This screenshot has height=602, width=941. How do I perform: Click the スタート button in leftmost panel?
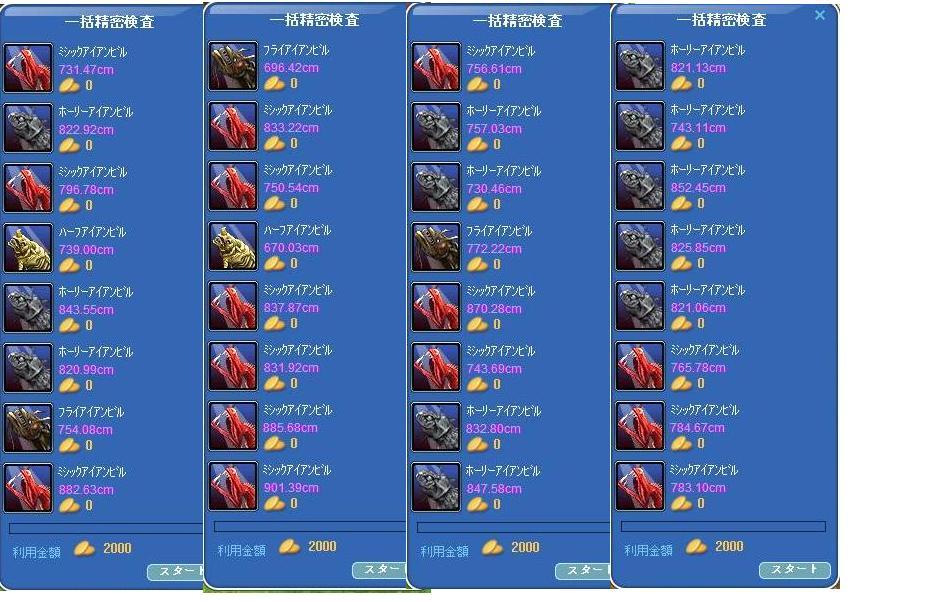pyautogui.click(x=175, y=571)
